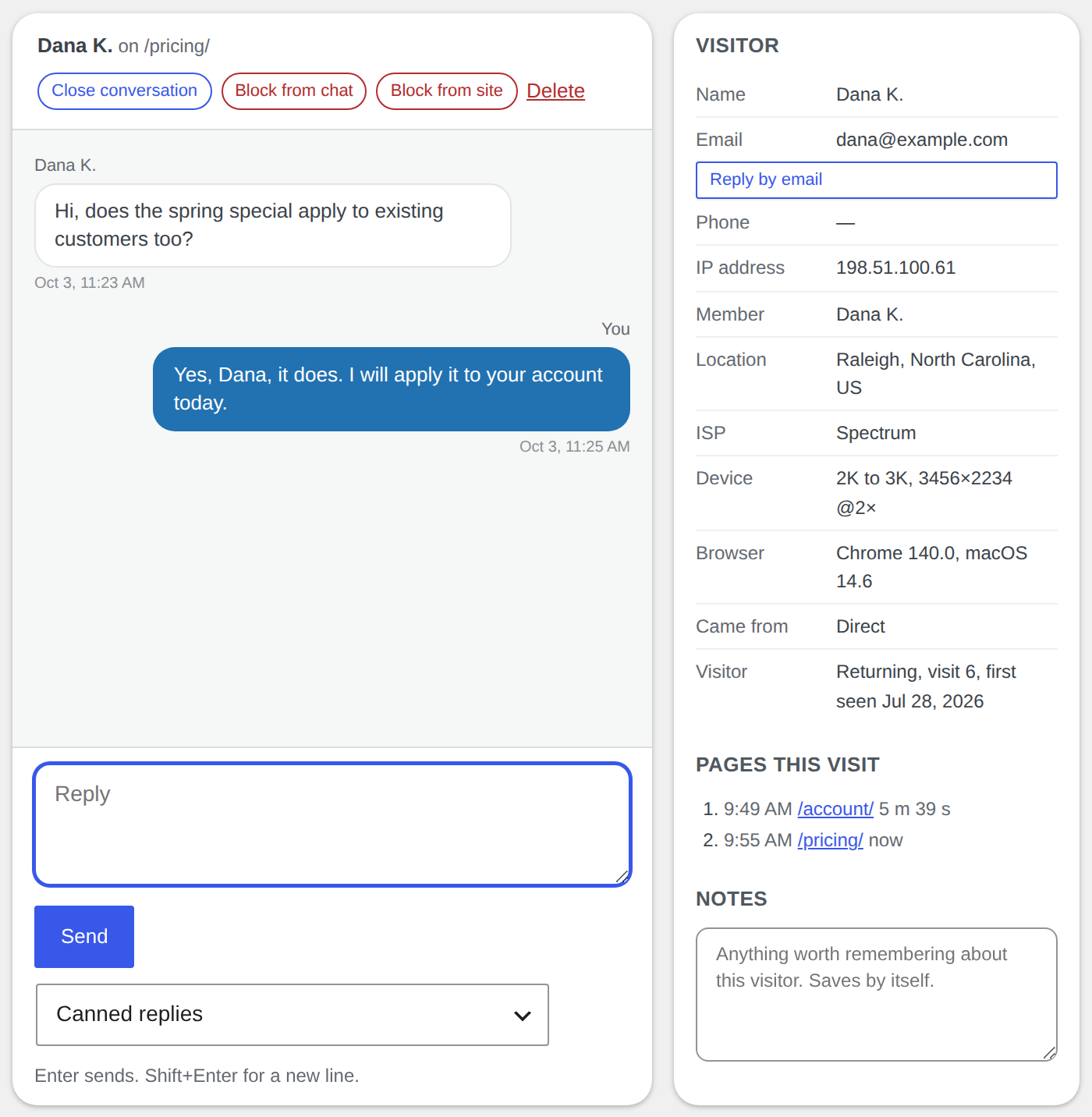Open the /pricing/ page link
Screen dimensions: 1092x1117
(x=830, y=840)
